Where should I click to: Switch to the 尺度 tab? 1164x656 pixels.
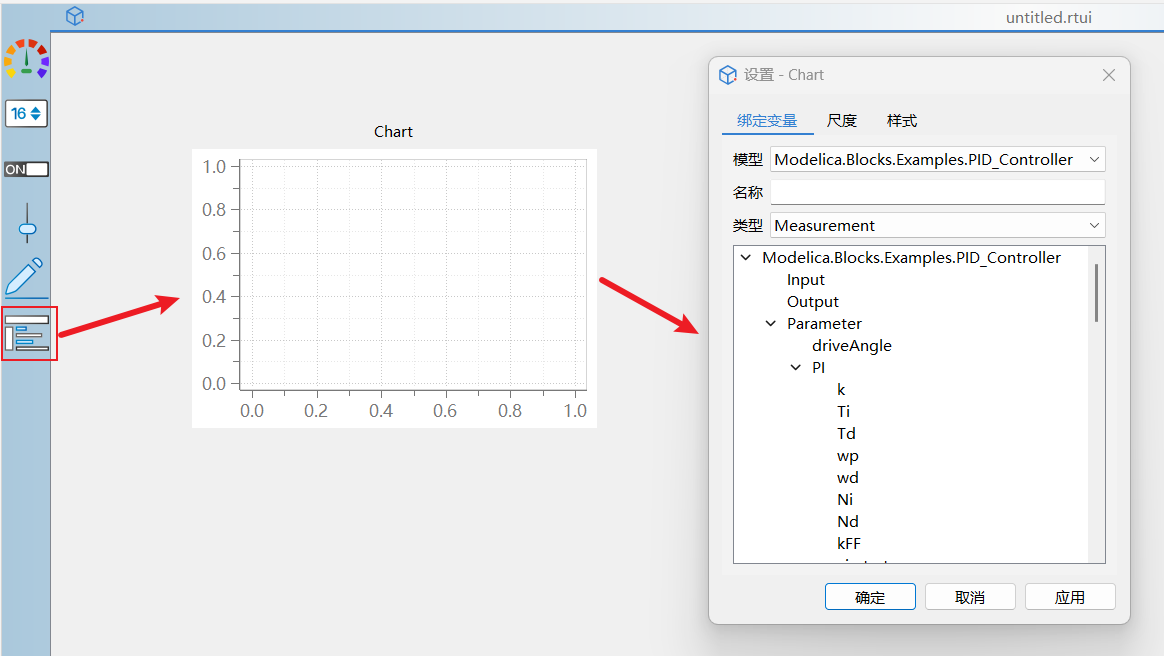(842, 120)
